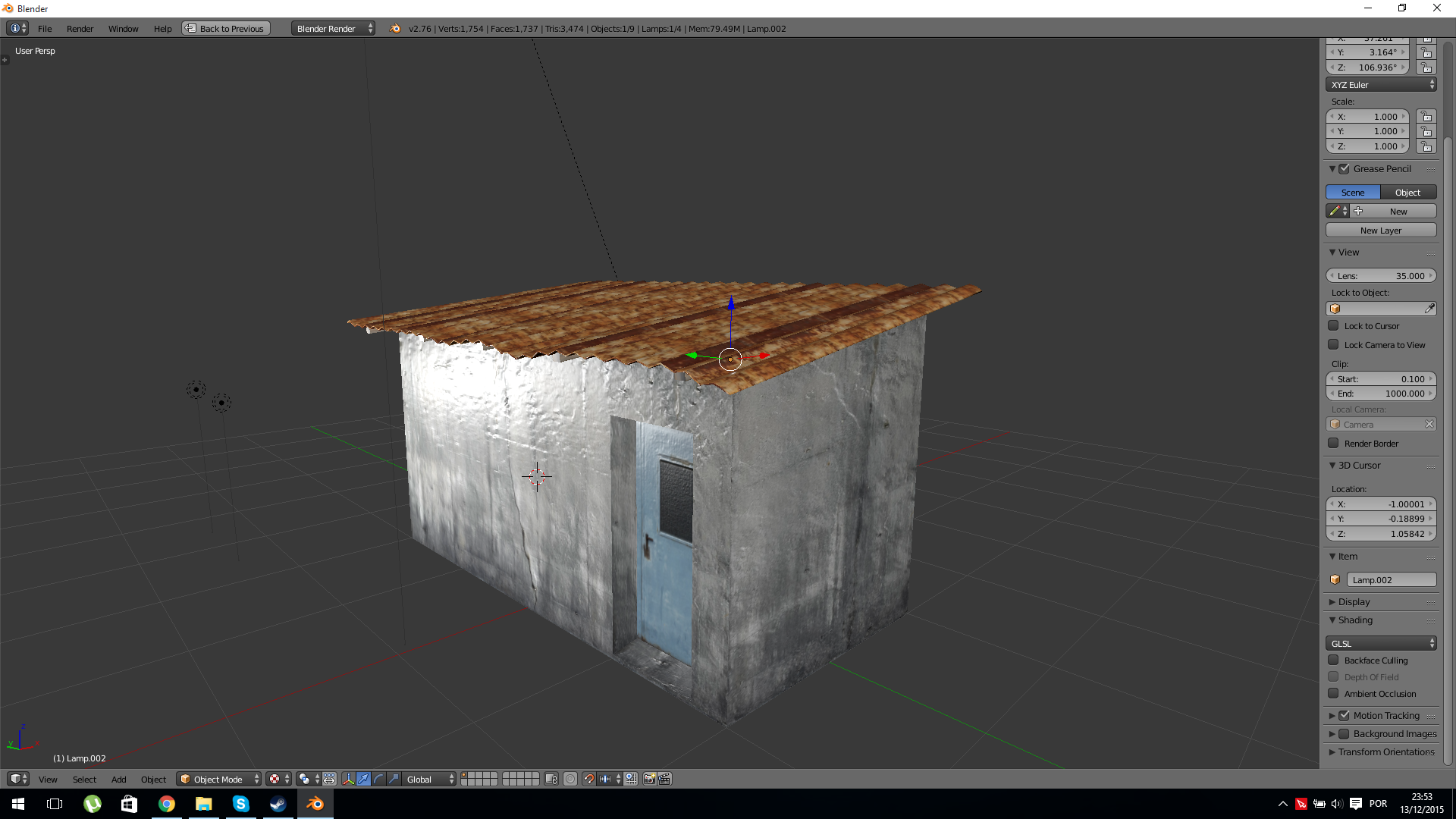Click the OpenGL render animation clapper icon

pyautogui.click(x=664, y=779)
